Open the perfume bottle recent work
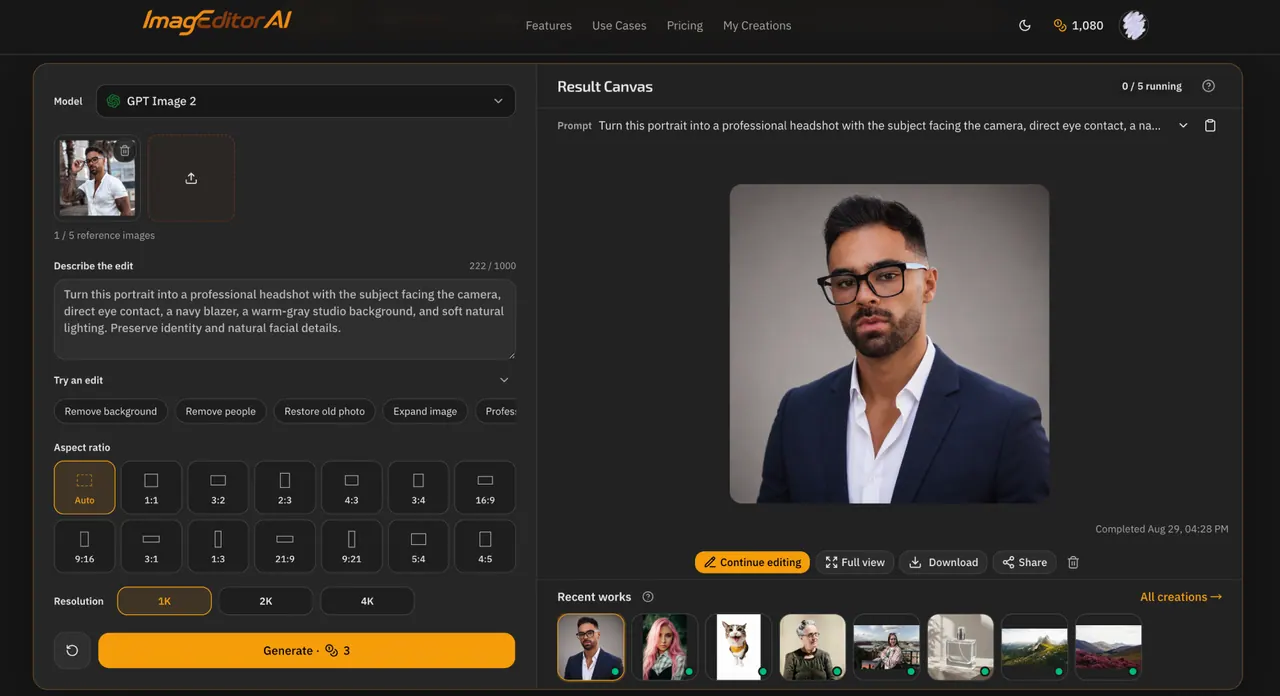Screen dimensions: 1280x696 961,648
